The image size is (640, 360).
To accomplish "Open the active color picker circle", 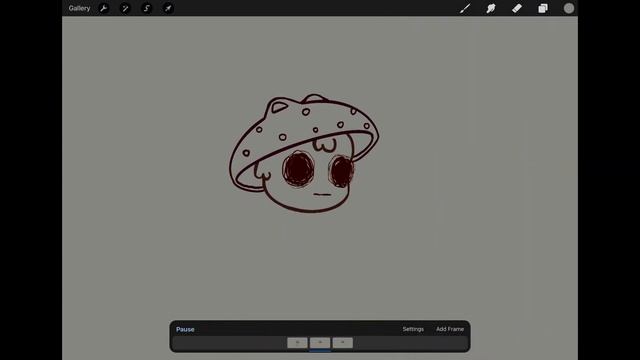I will [x=569, y=8].
